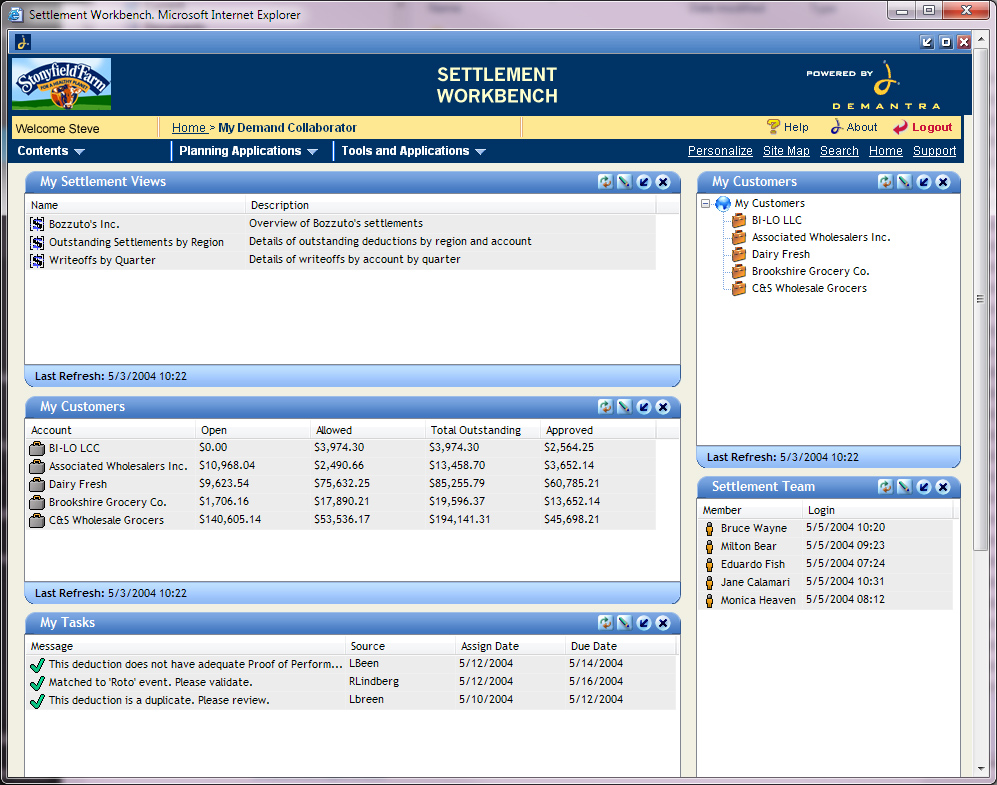Screen dimensions: 997x785
Task: Click the Personalize link
Action: [x=720, y=151]
